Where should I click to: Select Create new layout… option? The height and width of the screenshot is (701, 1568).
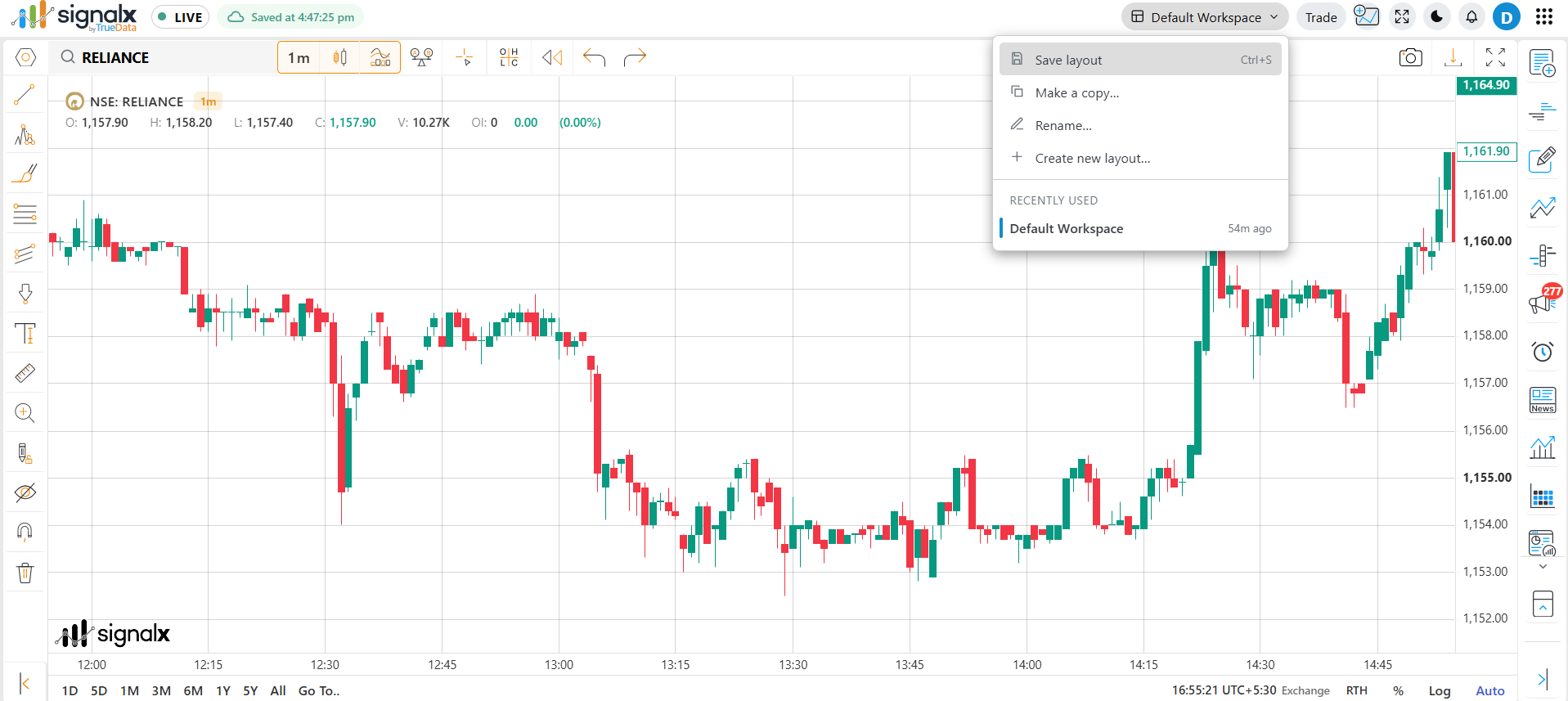(1140, 158)
